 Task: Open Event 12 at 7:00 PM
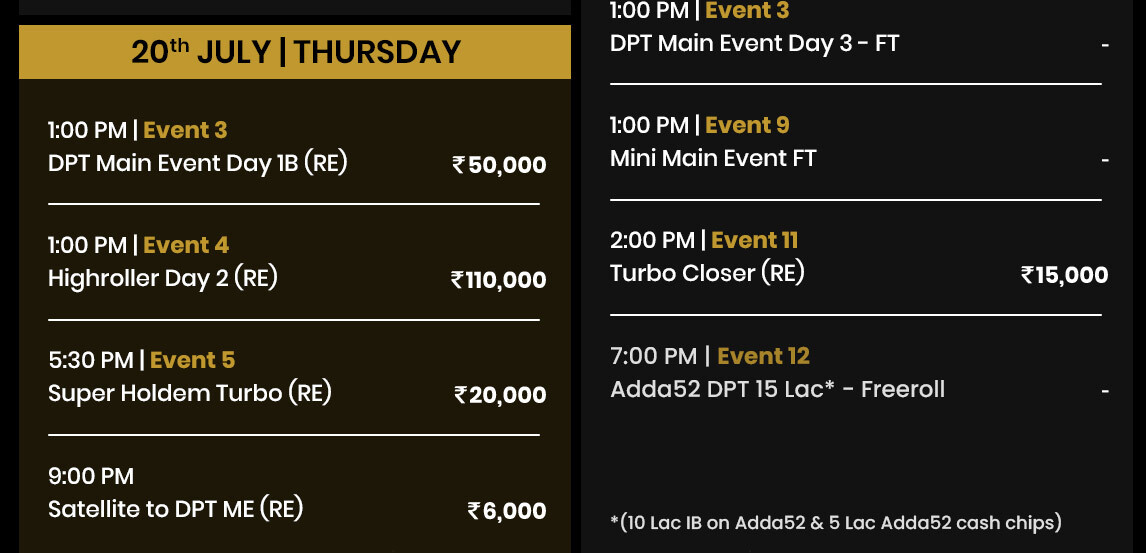click(x=763, y=356)
